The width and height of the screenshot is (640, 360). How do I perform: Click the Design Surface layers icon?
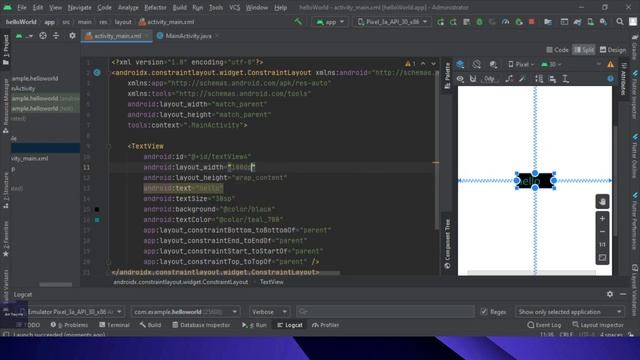click(460, 64)
